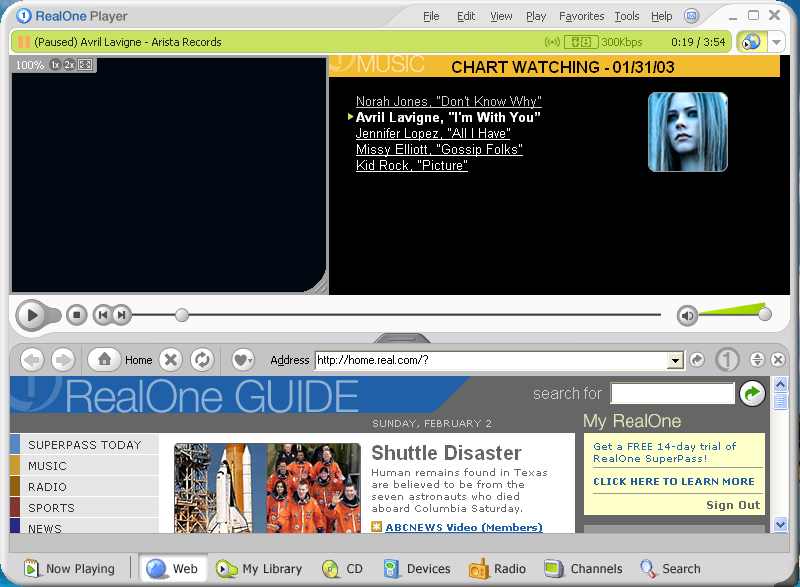Click the browser Back arrow button

pyautogui.click(x=32, y=360)
